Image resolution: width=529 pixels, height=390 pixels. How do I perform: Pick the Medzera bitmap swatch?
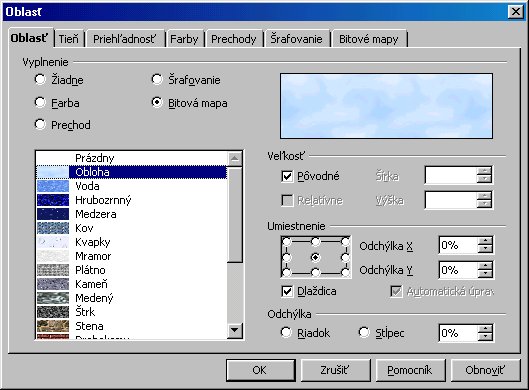[53, 214]
